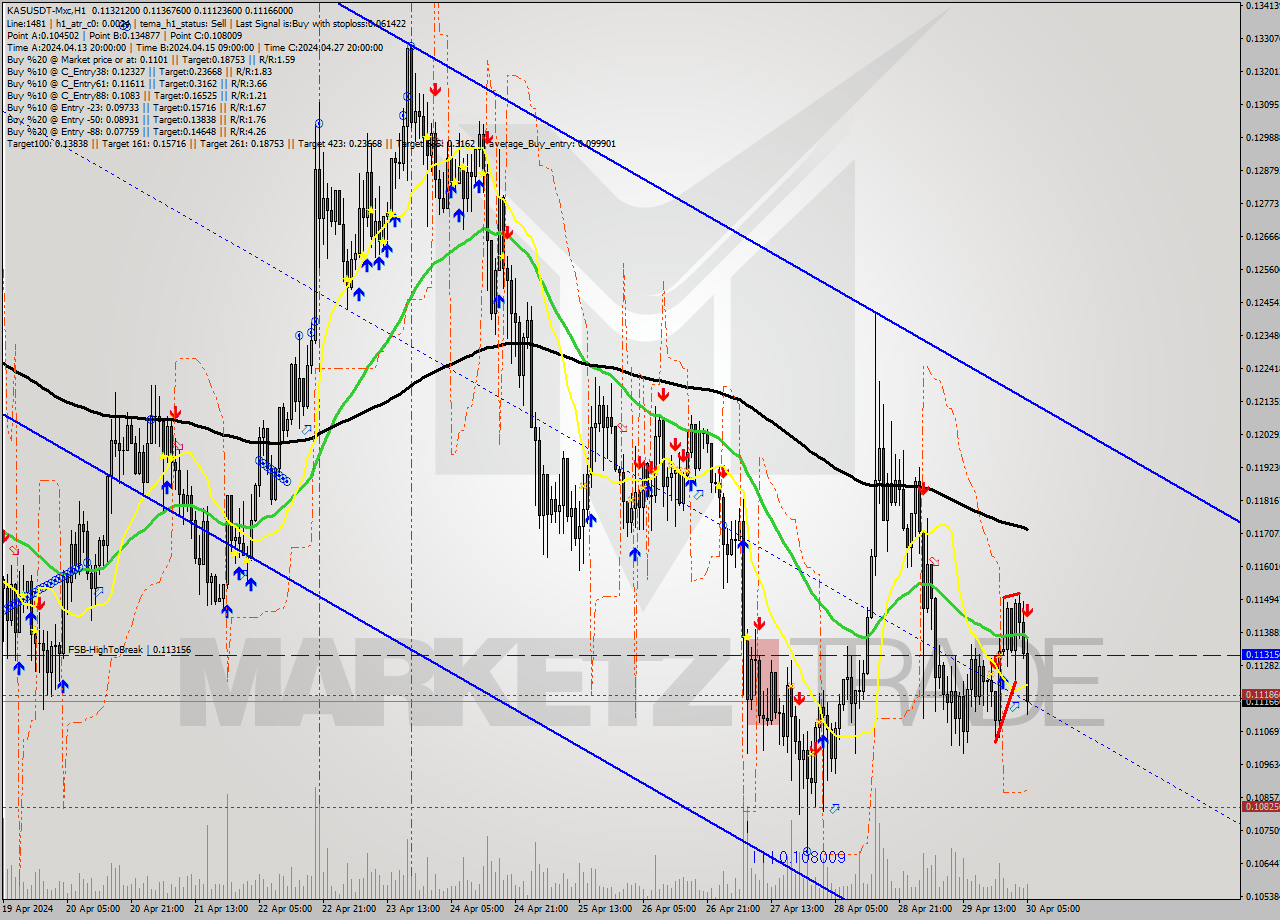The image size is (1280, 920).
Task: Click the 0.13201 price axis label
Action: click(1263, 71)
